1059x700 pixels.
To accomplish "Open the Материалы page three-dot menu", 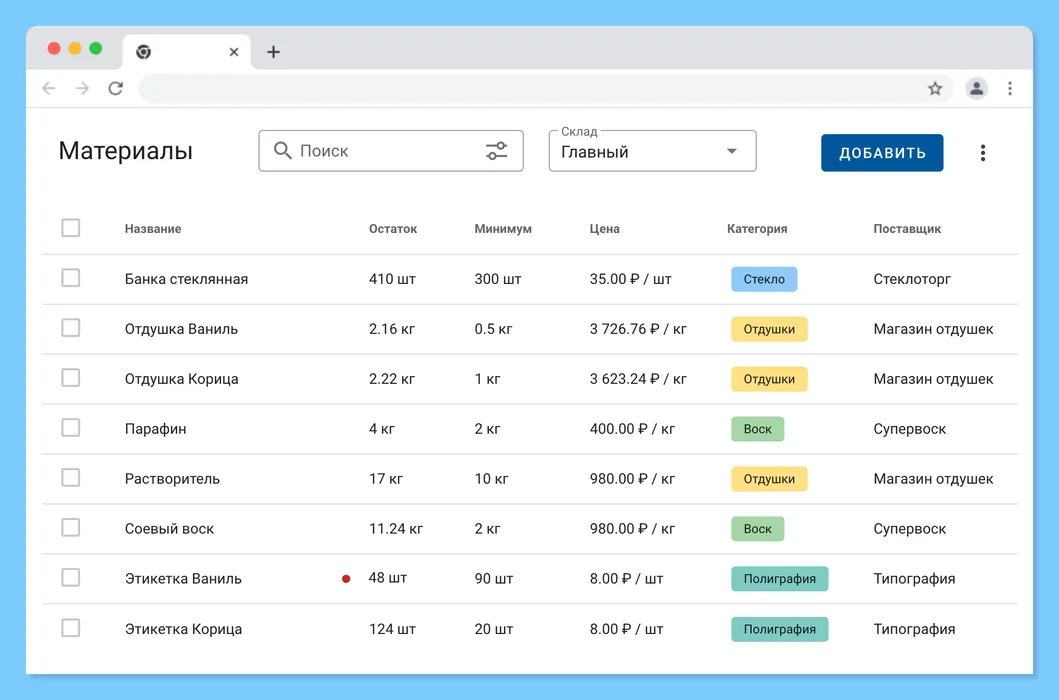I will 983,153.
